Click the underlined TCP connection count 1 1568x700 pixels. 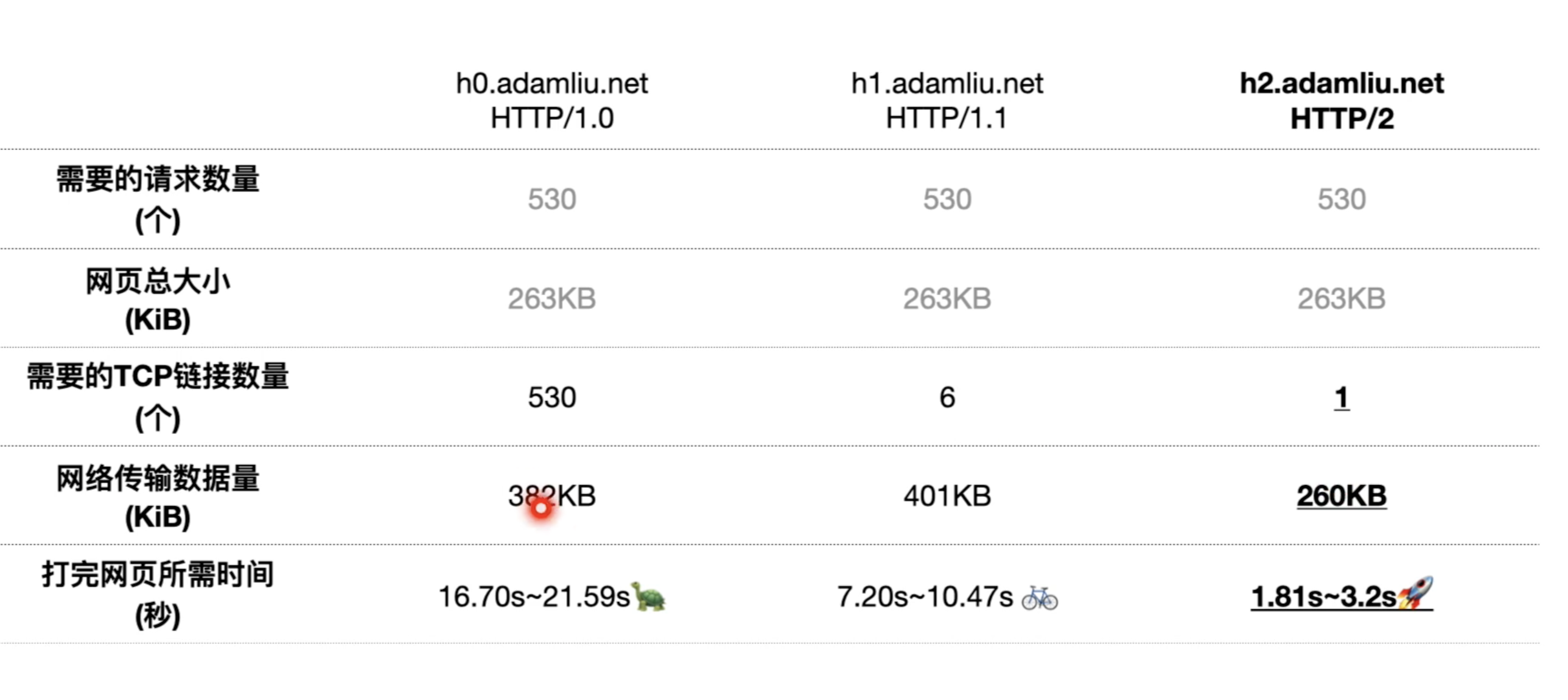[x=1342, y=398]
